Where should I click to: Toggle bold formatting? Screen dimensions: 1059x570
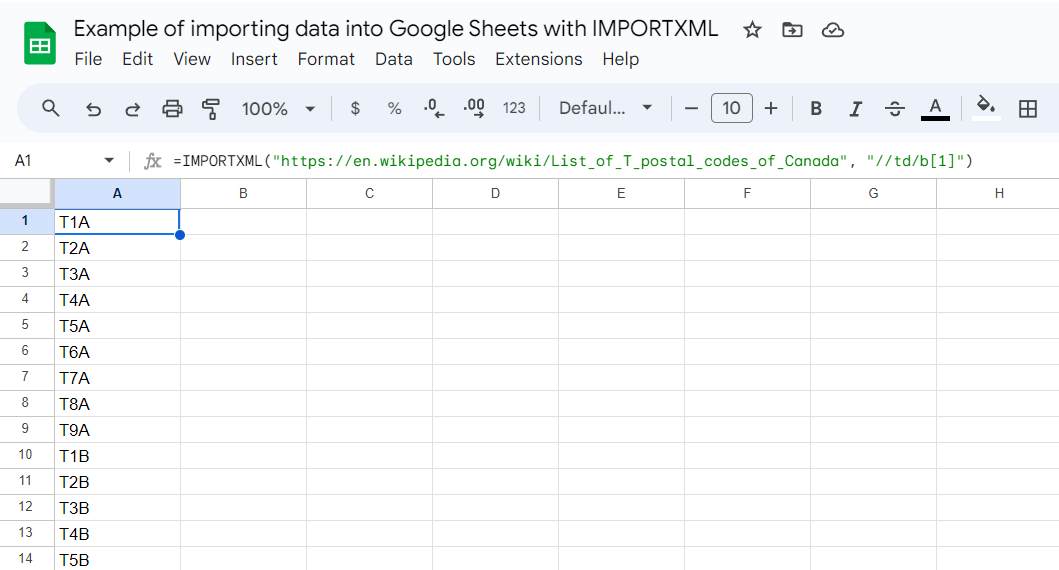click(x=816, y=108)
